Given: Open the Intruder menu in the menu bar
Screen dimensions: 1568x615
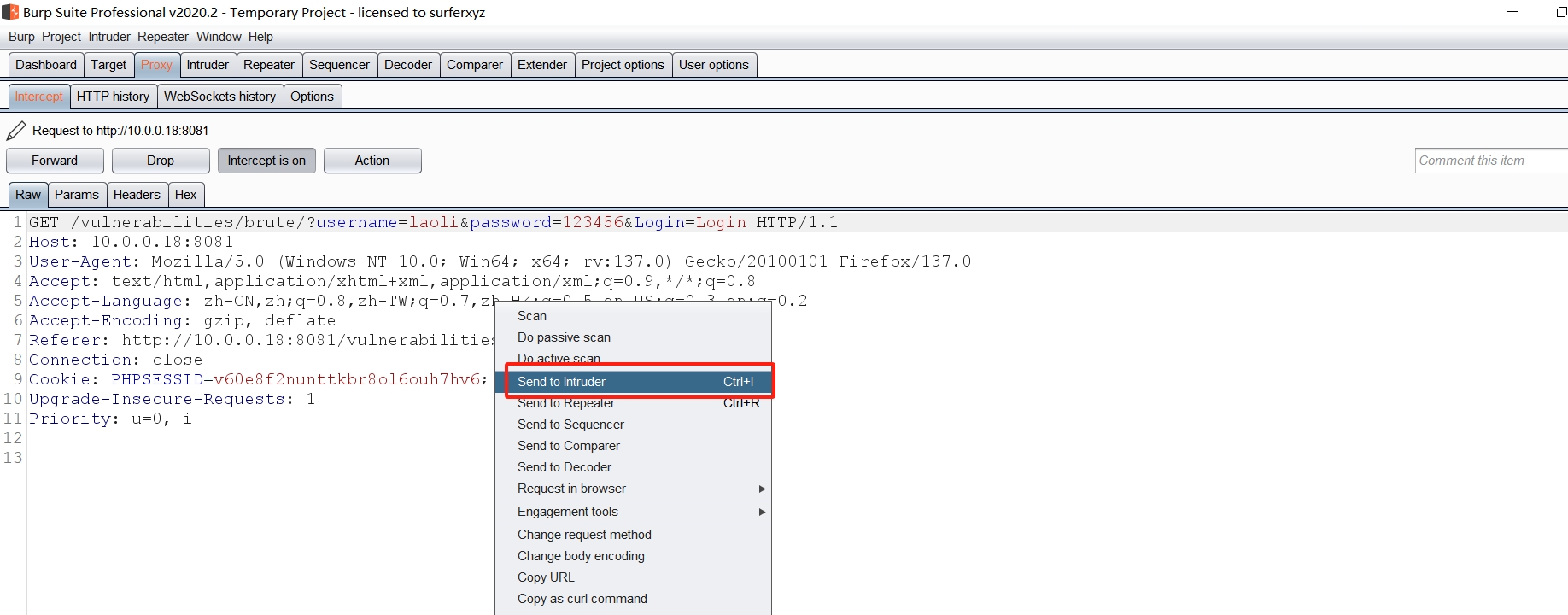Looking at the screenshot, I should click(109, 37).
